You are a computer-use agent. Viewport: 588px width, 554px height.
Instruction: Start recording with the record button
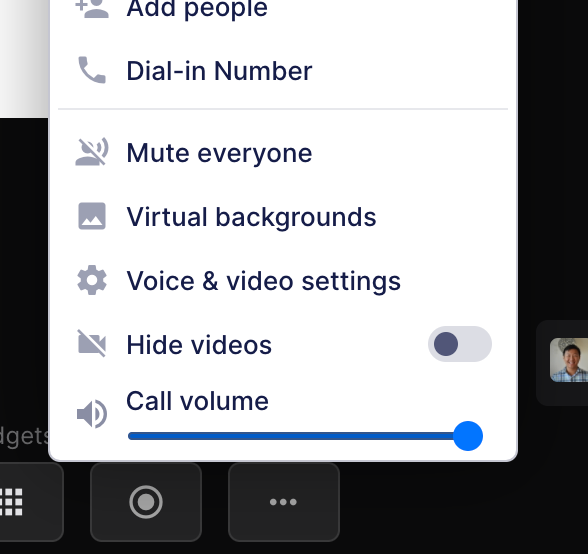pos(146,502)
